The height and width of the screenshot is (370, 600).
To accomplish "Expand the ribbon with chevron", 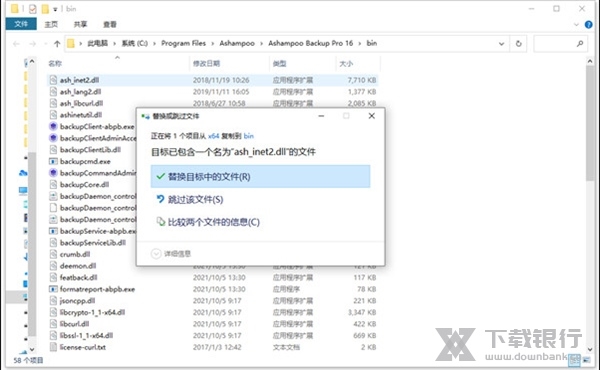I will [x=576, y=24].
